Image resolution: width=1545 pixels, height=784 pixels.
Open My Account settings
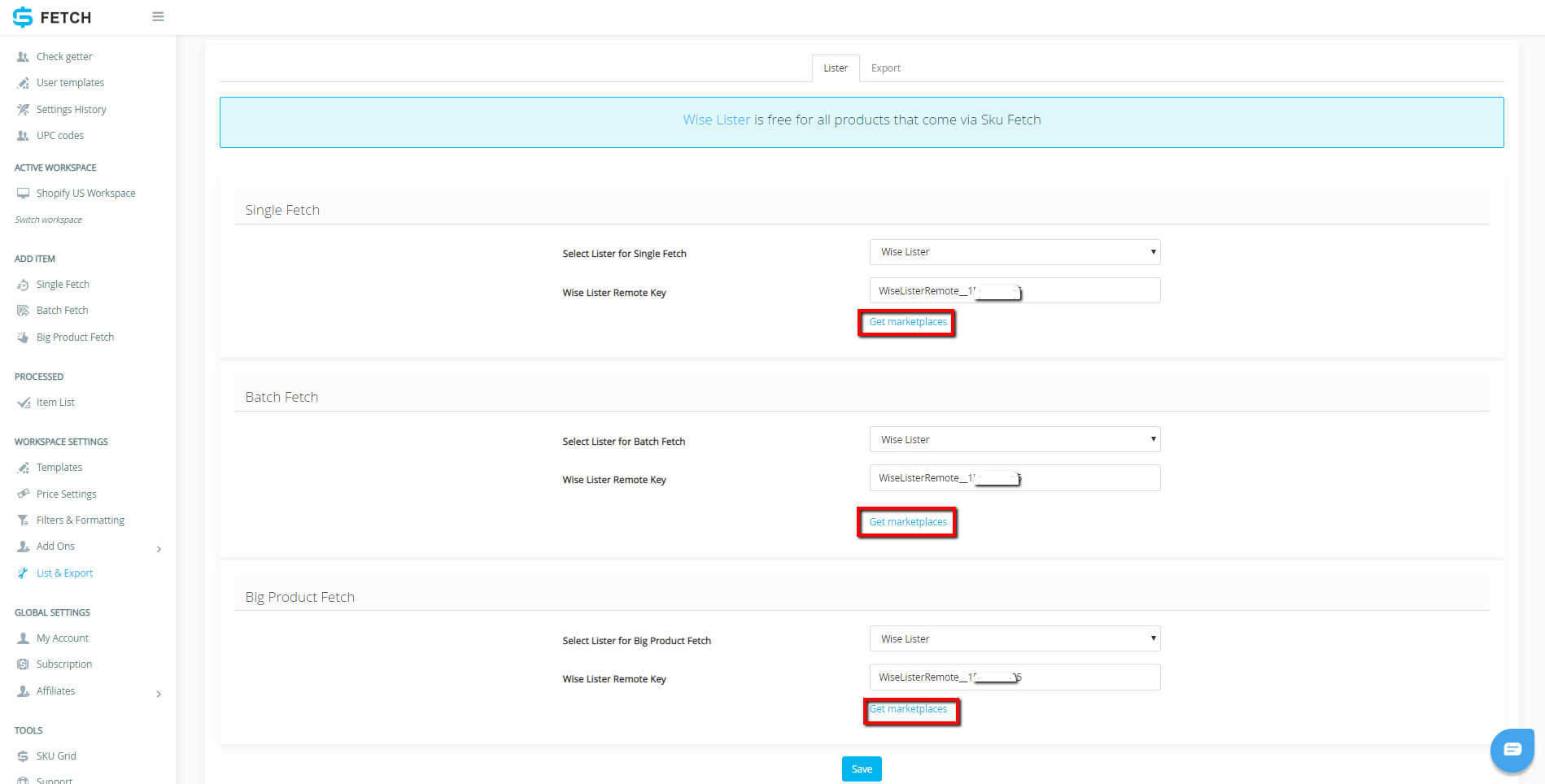63,638
